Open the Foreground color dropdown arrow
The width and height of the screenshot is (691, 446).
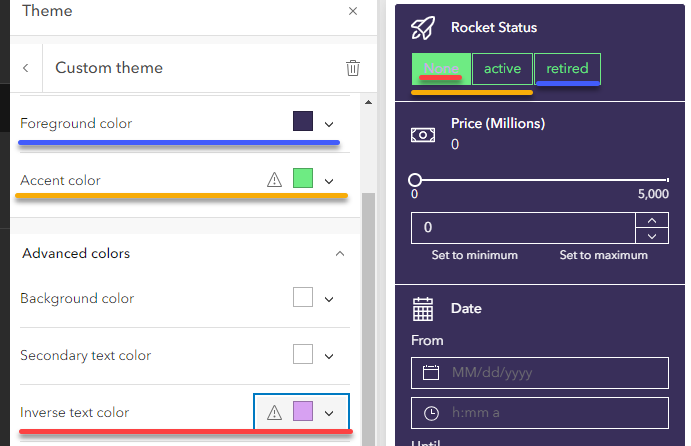pos(329,123)
